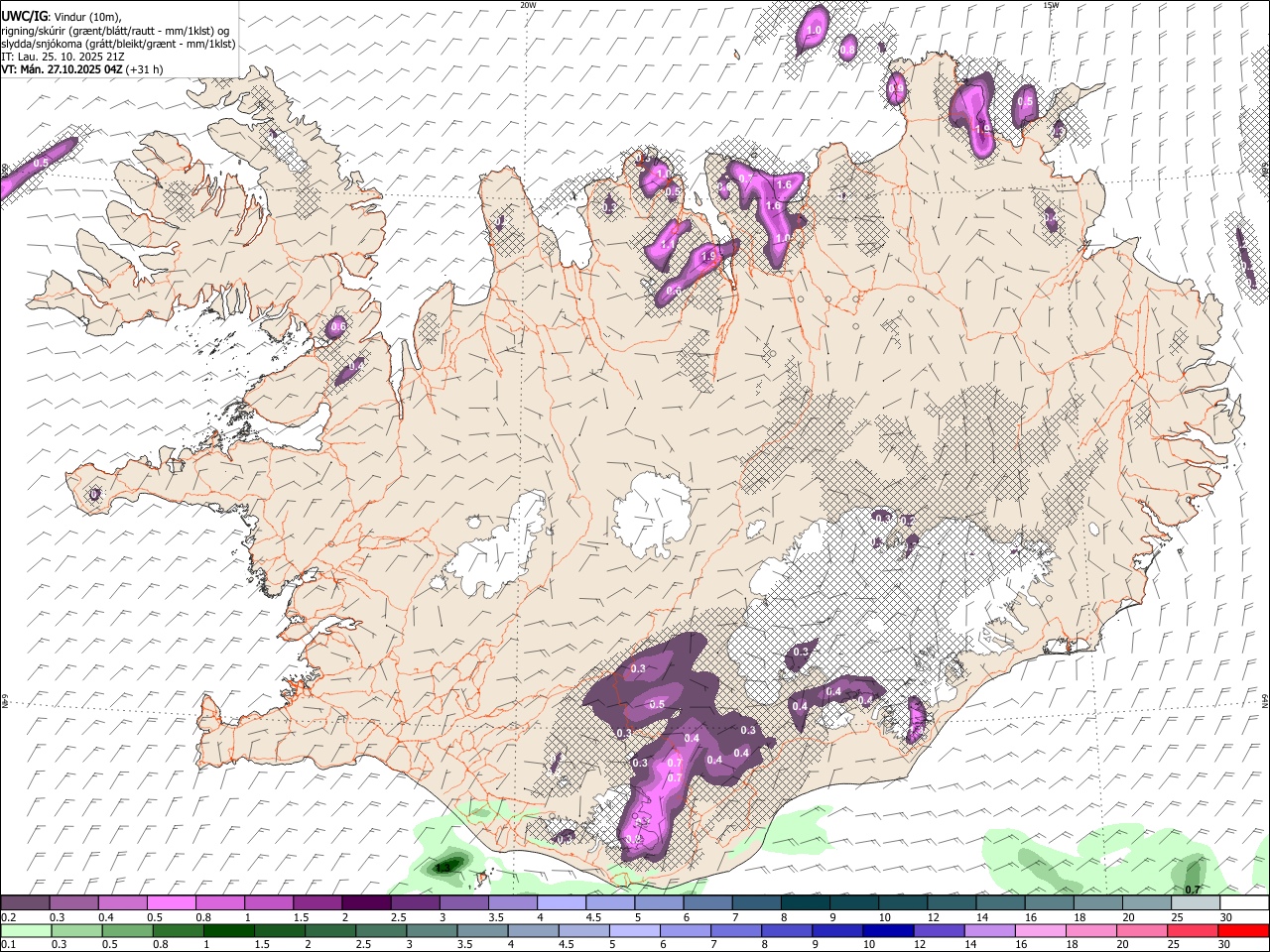Click the 'VT: Mán. 27.10.2025 04Z (+31 h)' line

[82, 69]
